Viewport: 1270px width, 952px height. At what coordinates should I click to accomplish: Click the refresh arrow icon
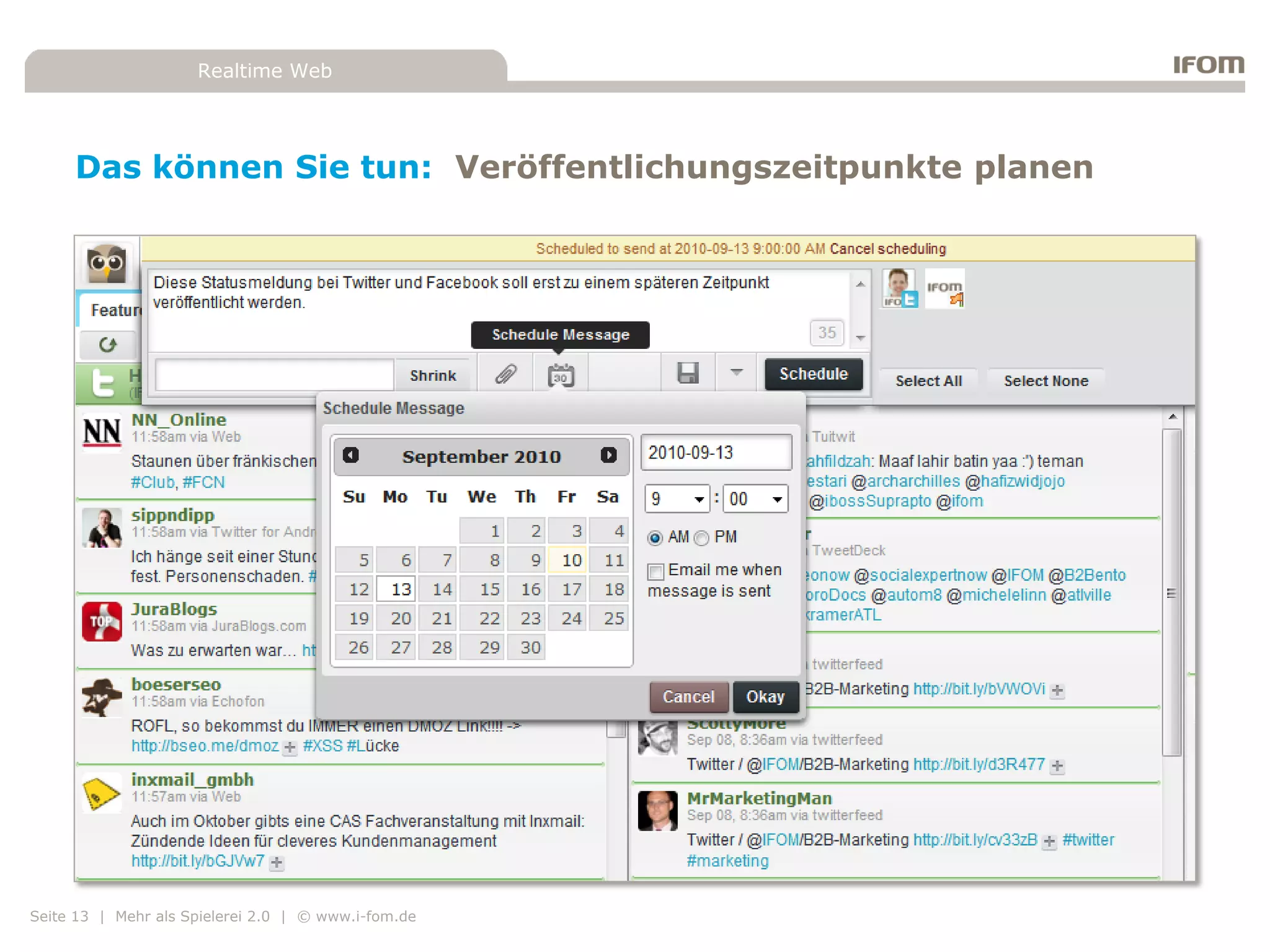108,345
